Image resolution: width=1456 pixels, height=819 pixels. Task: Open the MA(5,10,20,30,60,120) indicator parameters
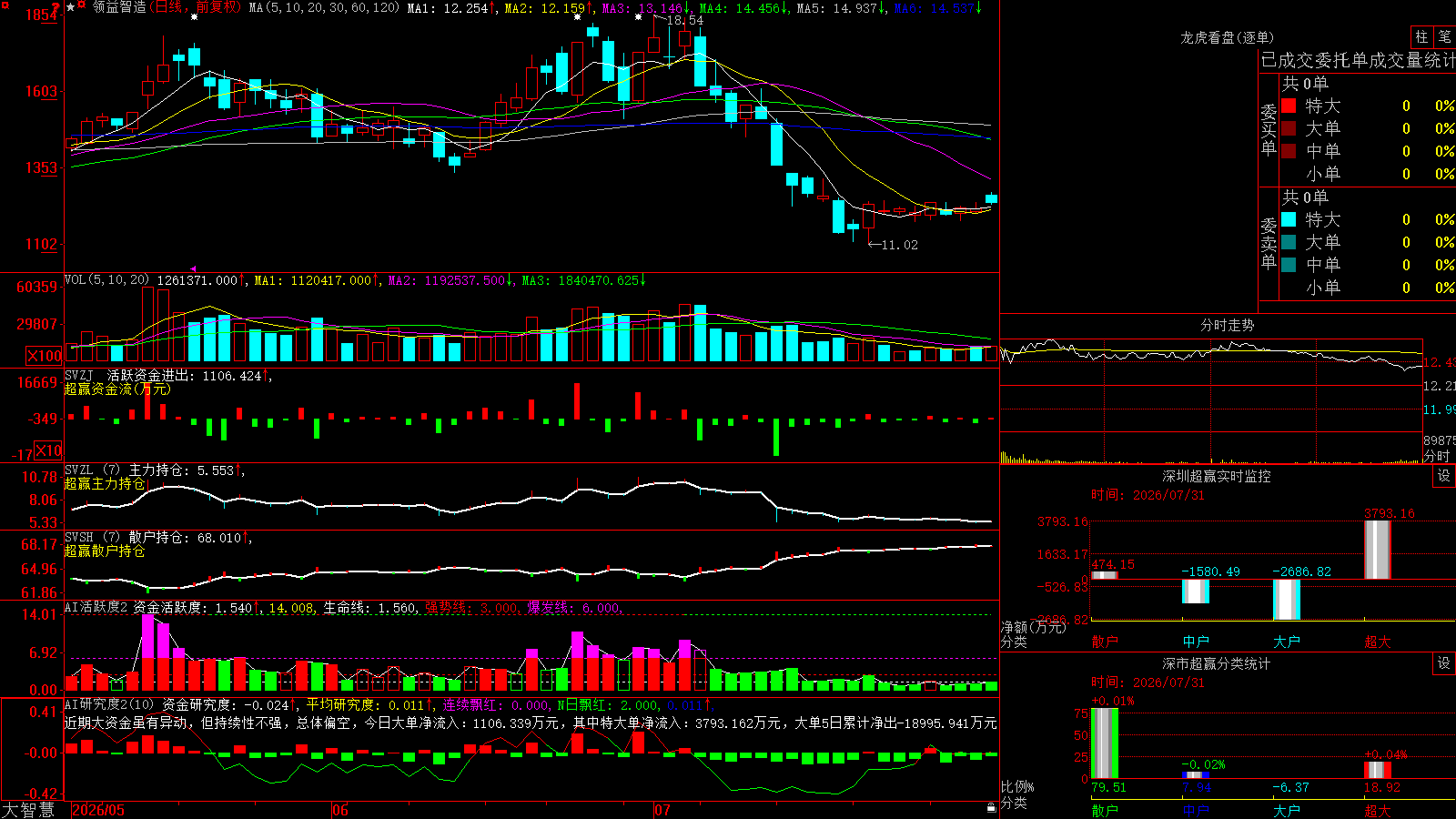tap(324, 8)
